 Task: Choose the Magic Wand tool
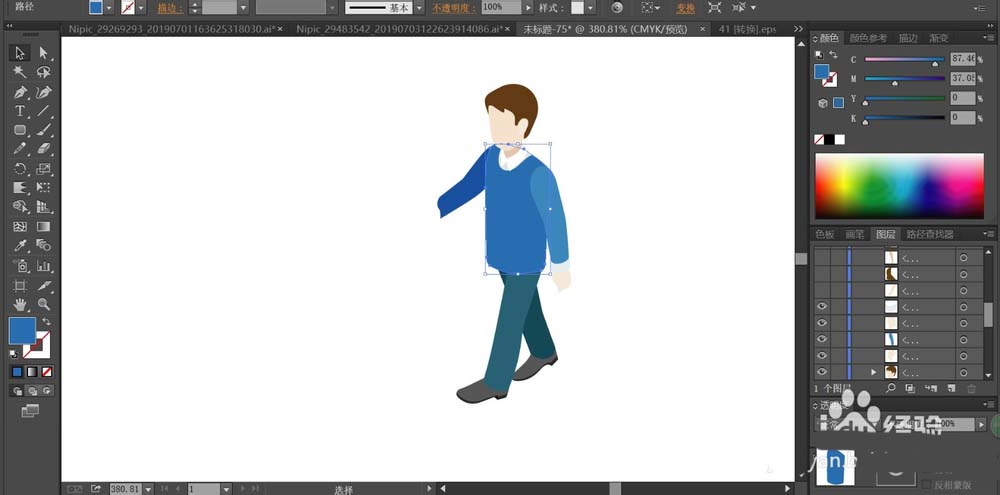click(x=19, y=73)
